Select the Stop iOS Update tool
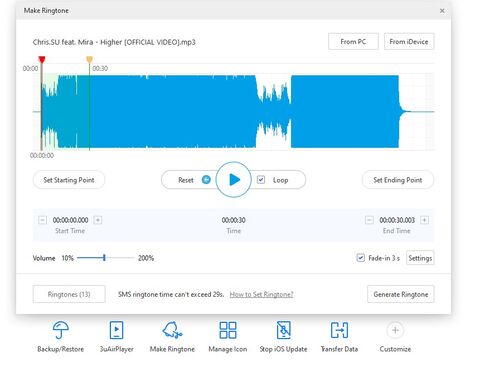 283,330
